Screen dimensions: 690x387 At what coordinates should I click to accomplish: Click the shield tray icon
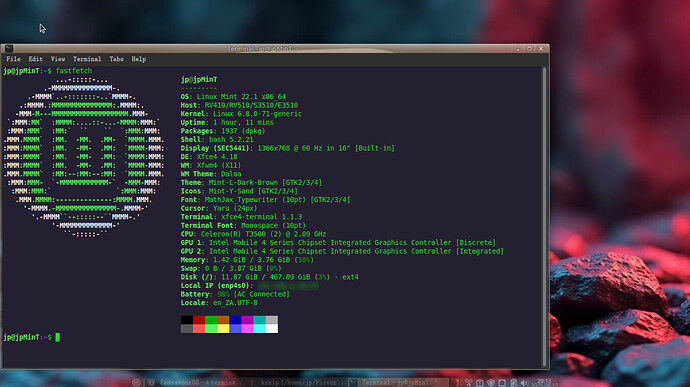[x=491, y=383]
